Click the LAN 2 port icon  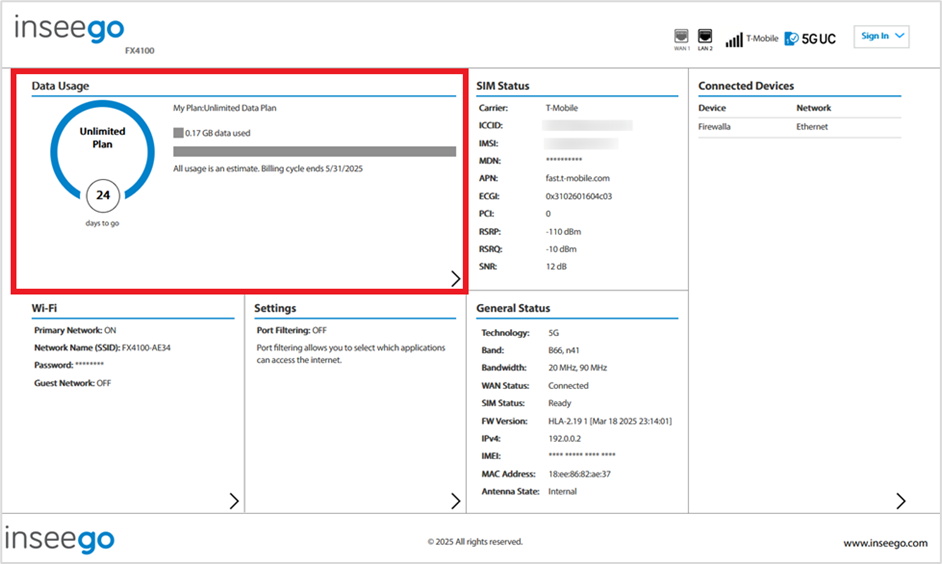click(x=705, y=36)
